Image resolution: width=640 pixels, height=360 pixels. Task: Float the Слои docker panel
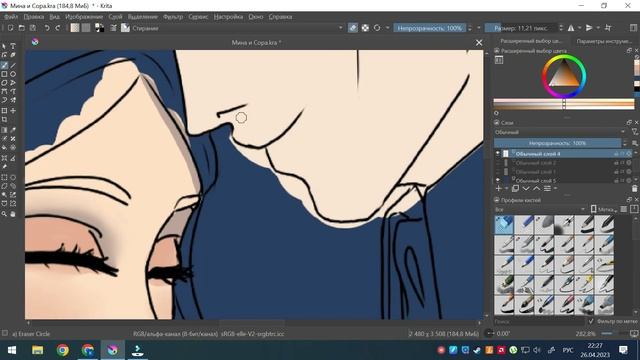(629, 122)
